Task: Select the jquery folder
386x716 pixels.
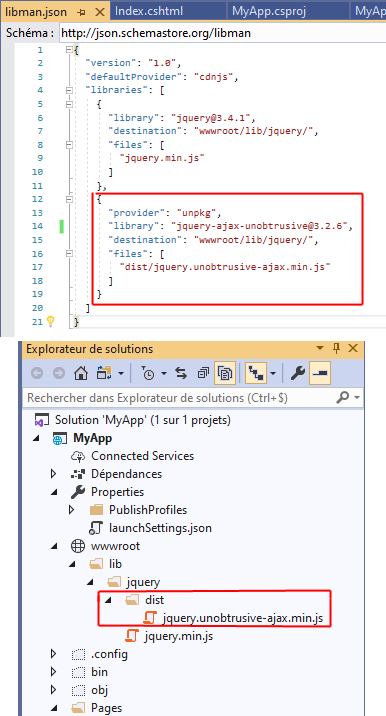Action: coord(143,582)
